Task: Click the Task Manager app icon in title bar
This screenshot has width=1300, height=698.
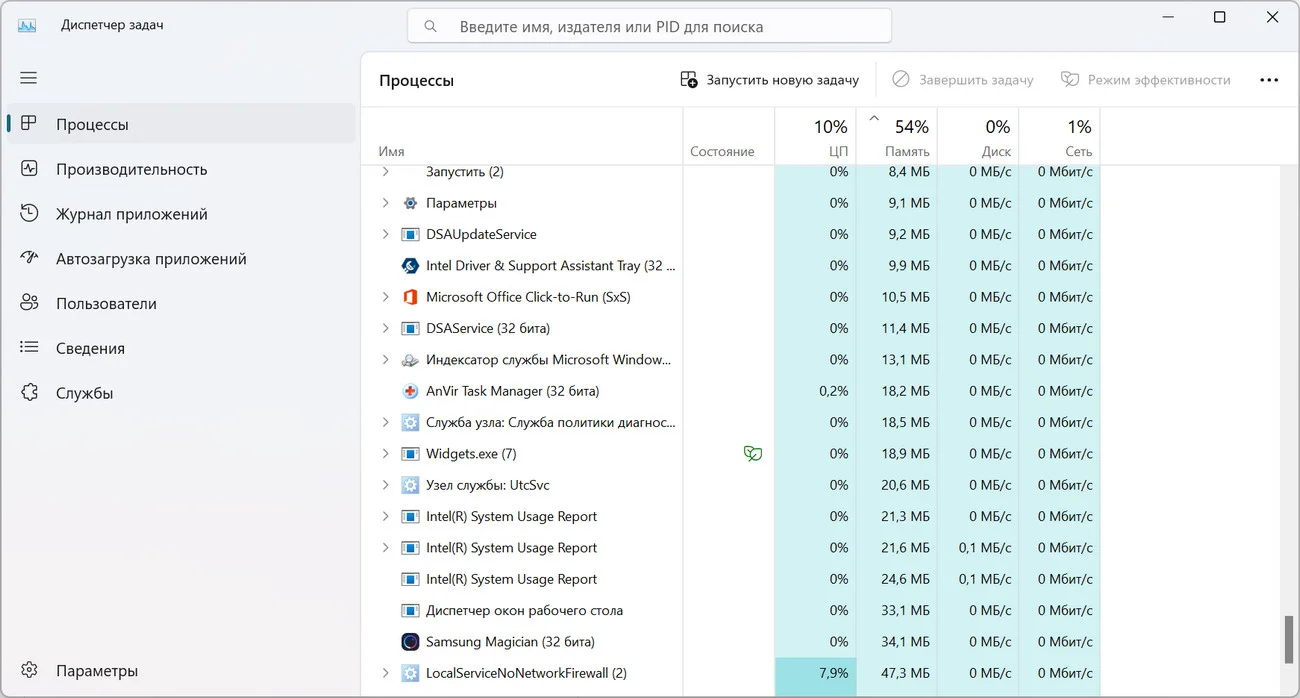Action: [x=28, y=25]
